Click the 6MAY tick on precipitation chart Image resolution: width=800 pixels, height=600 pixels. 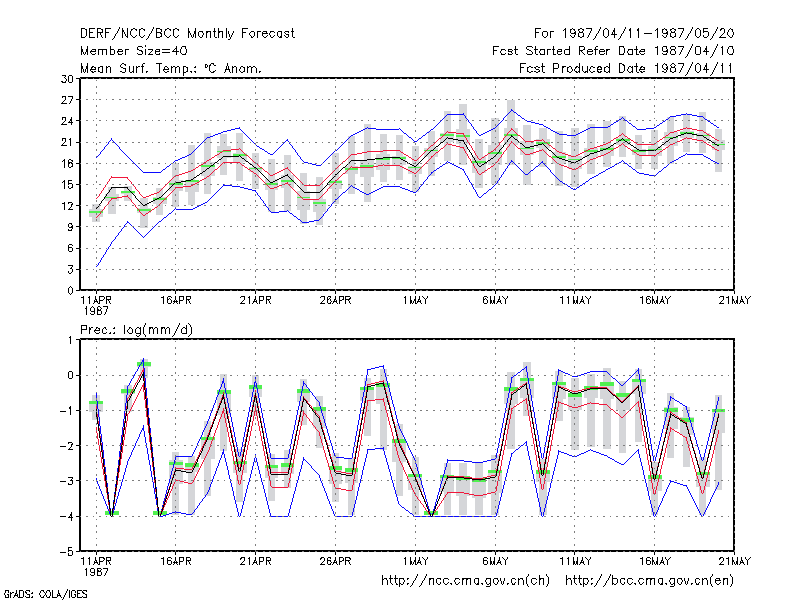pyautogui.click(x=495, y=561)
